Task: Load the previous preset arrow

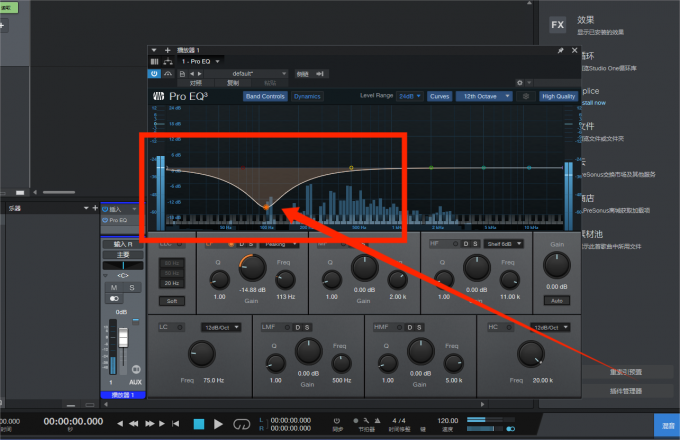Action: coord(192,74)
